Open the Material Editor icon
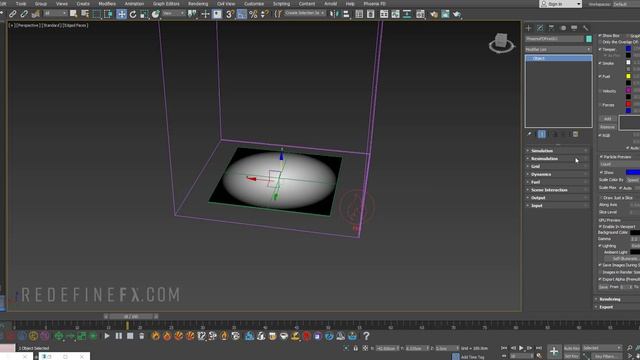 coord(420,14)
